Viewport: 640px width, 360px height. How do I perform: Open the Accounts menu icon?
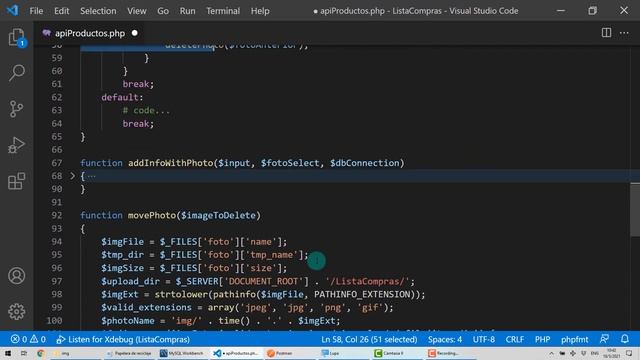16,276
